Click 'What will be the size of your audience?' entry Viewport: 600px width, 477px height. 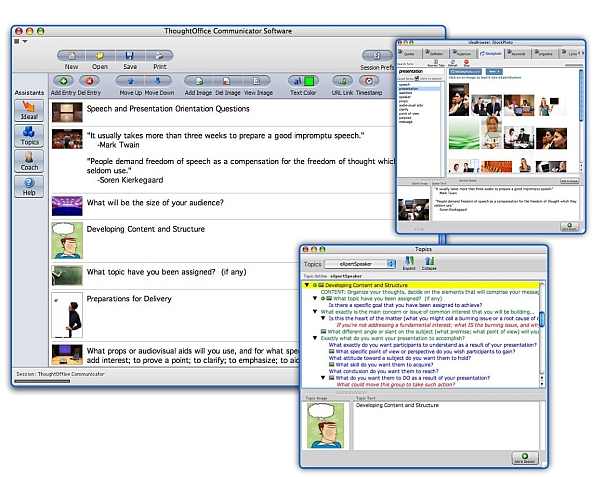click(155, 202)
